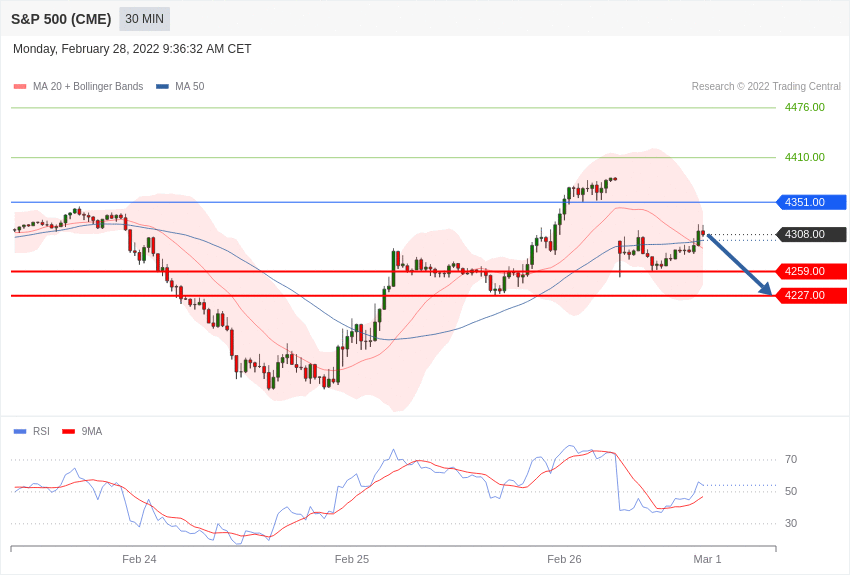Click the red 9MA legend marker
The width and height of the screenshot is (850, 576).
[x=68, y=432]
